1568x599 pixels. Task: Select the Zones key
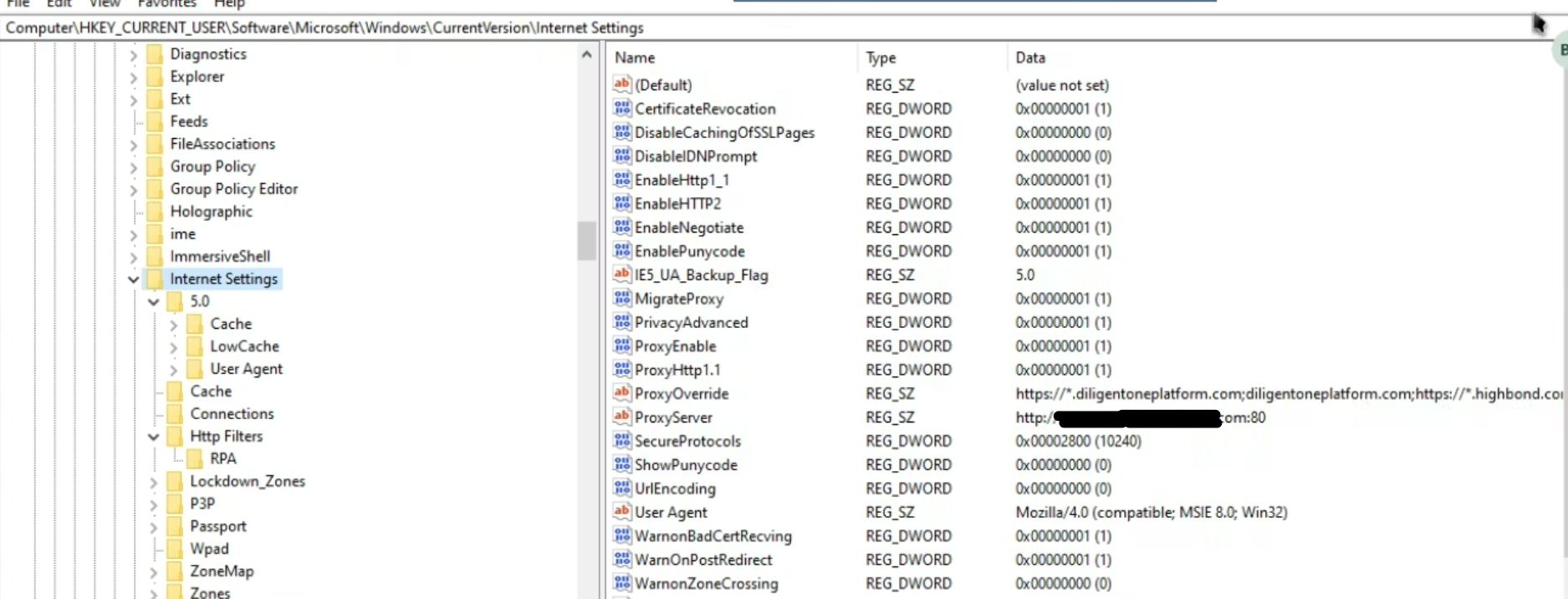(210, 591)
